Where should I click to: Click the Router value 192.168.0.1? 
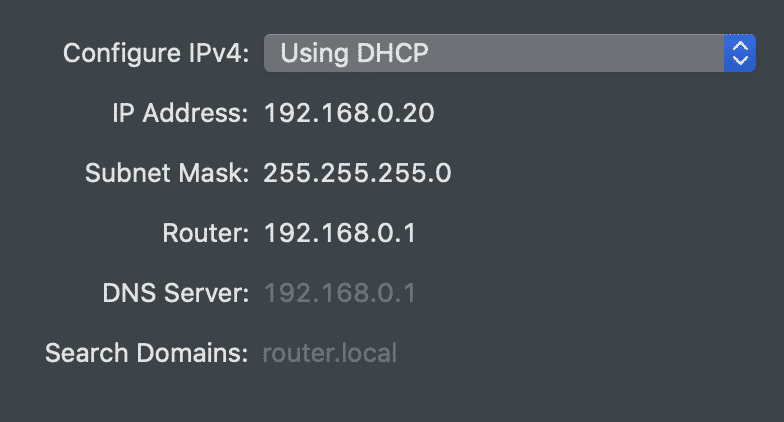click(x=340, y=233)
